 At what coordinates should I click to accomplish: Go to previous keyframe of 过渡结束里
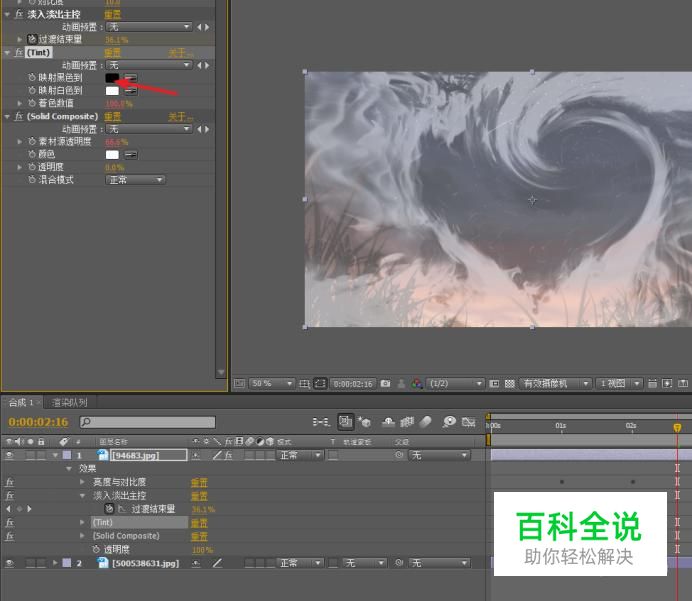[x=9, y=509]
